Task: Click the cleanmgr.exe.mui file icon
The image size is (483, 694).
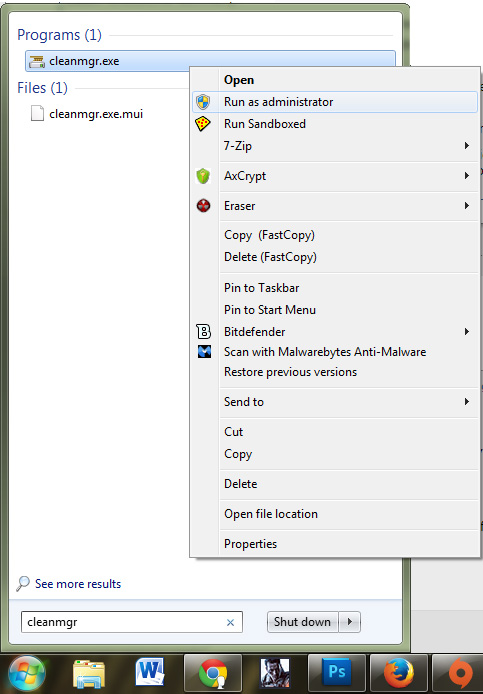Action: 37,113
